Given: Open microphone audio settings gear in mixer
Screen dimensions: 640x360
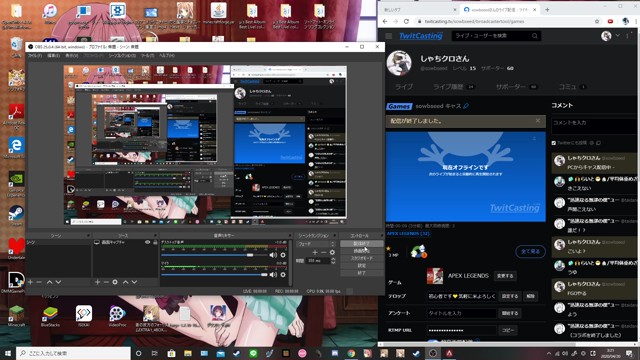Looking at the screenshot, I should coord(283,275).
